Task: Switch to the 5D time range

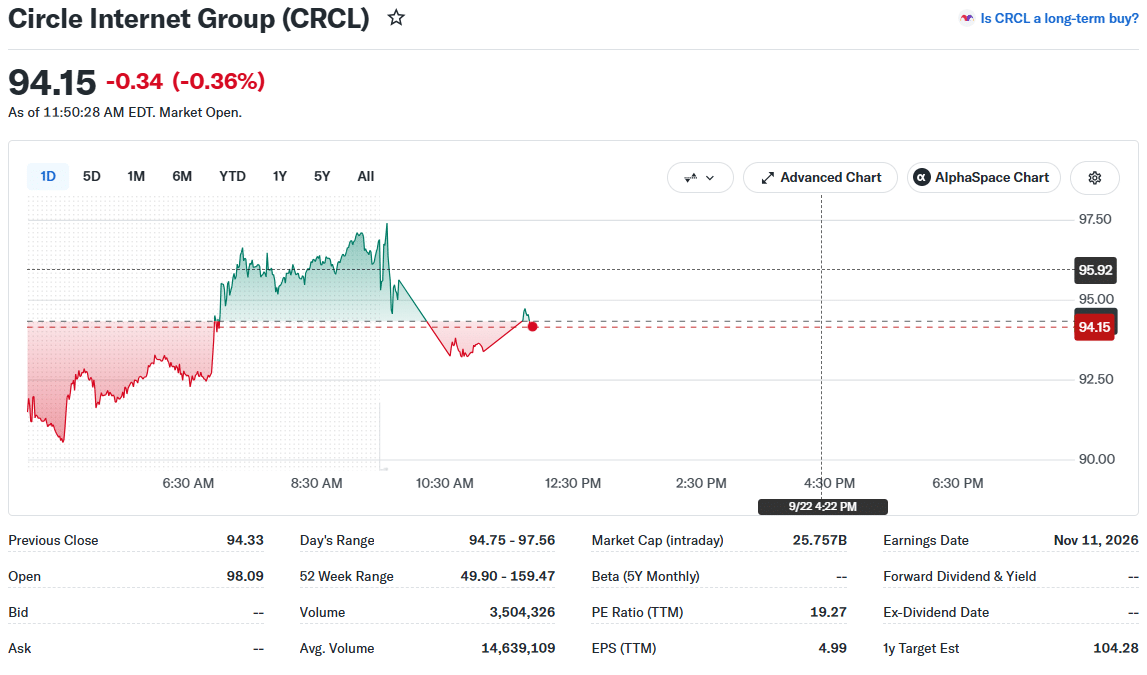Action: coord(91,176)
